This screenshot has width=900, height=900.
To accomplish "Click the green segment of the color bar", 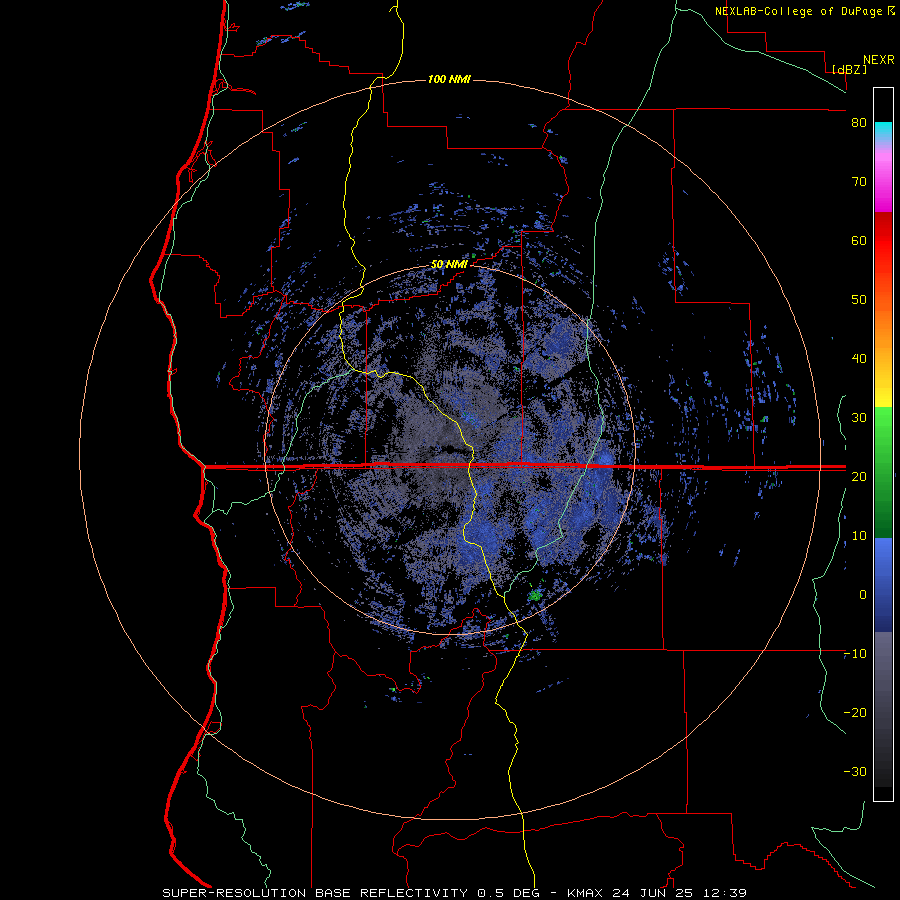I will pos(883,472).
